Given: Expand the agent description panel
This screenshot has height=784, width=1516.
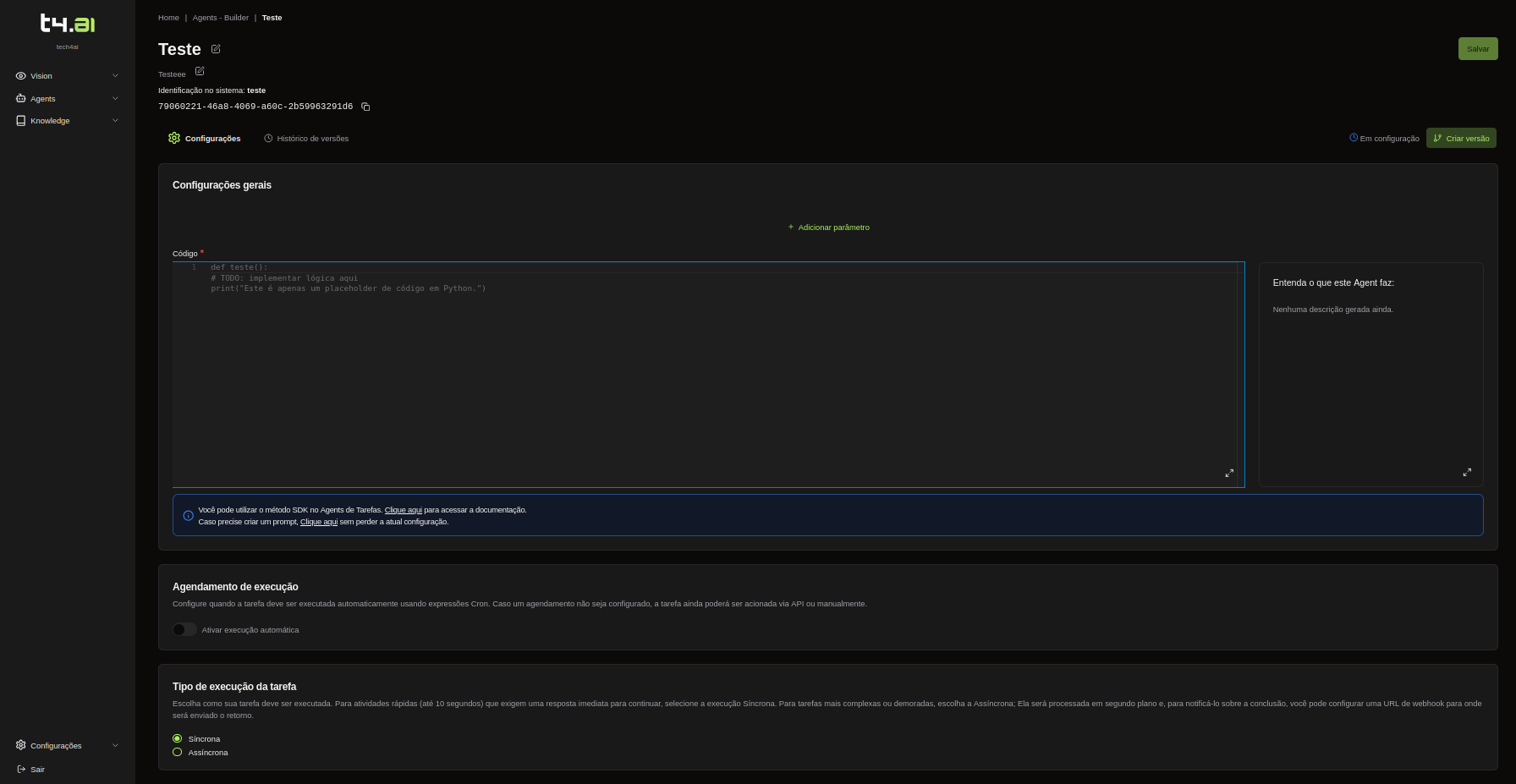Looking at the screenshot, I should [x=1467, y=472].
